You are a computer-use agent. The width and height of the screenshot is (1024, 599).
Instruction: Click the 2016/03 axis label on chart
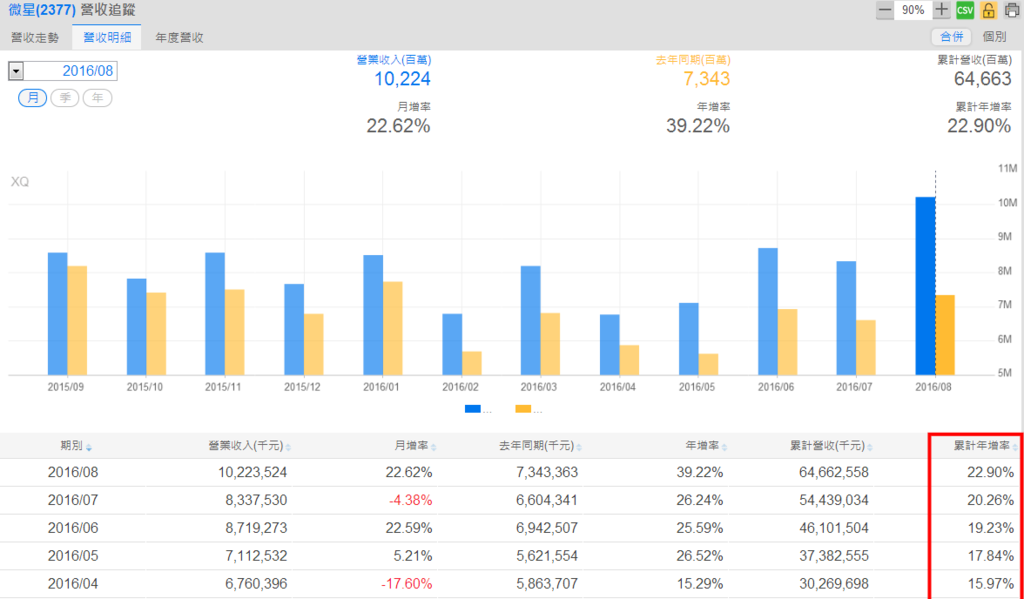click(x=539, y=387)
